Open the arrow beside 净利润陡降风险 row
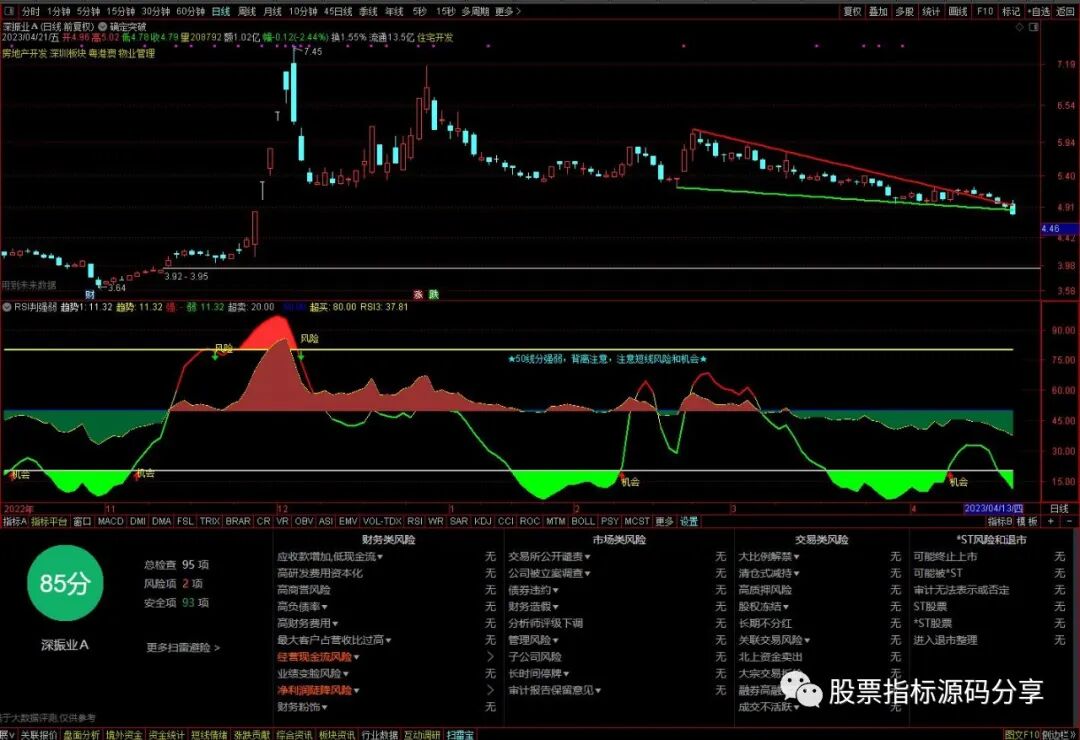This screenshot has height=740, width=1080. (490, 690)
